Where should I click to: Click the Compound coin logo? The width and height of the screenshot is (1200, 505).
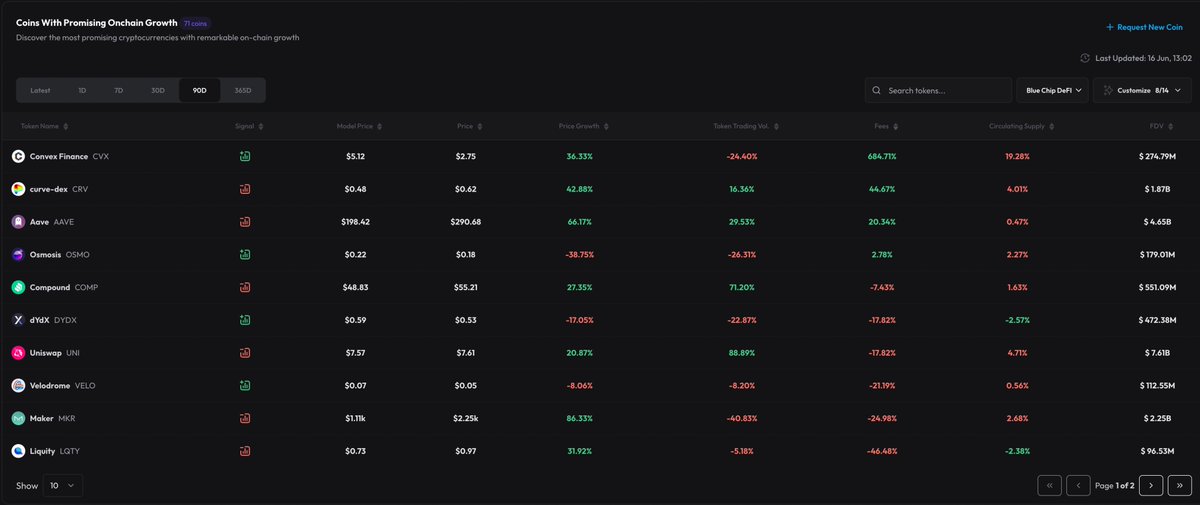tap(18, 287)
